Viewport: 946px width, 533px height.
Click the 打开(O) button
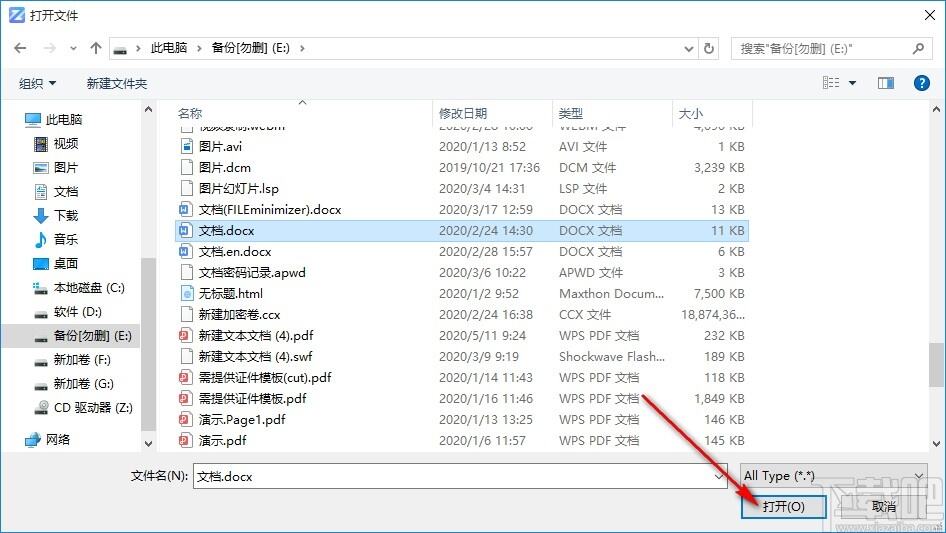[x=783, y=506]
